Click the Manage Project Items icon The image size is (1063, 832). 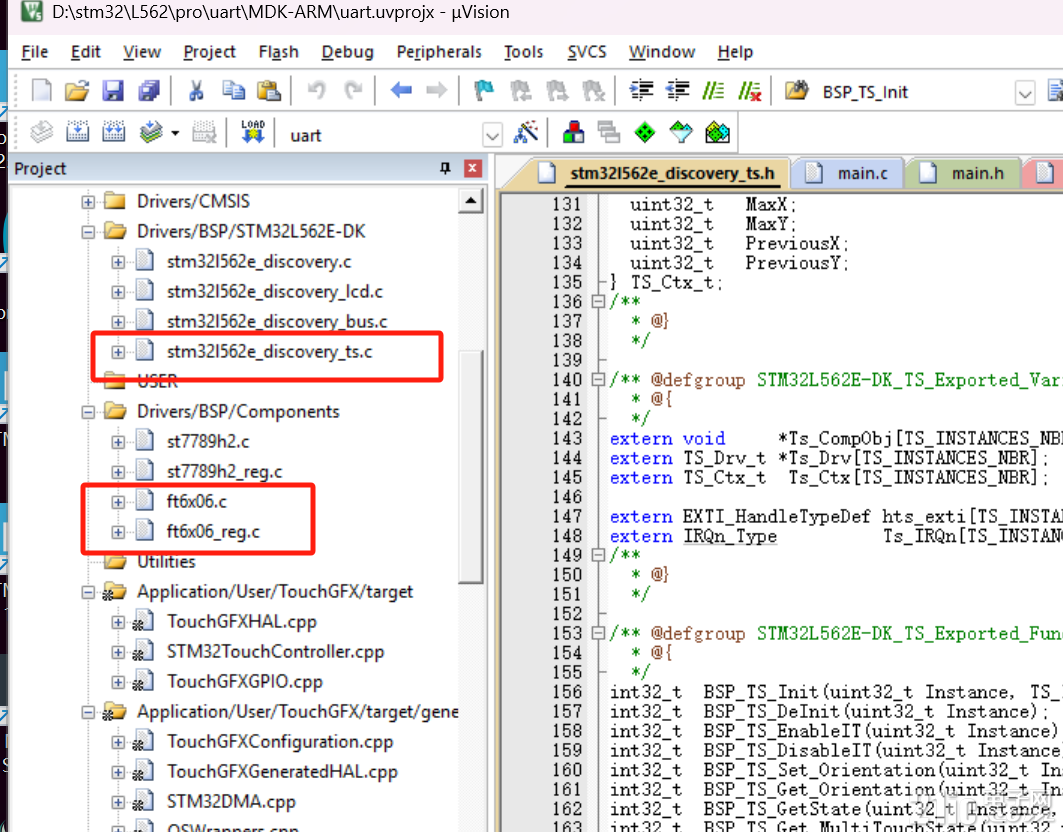574,132
